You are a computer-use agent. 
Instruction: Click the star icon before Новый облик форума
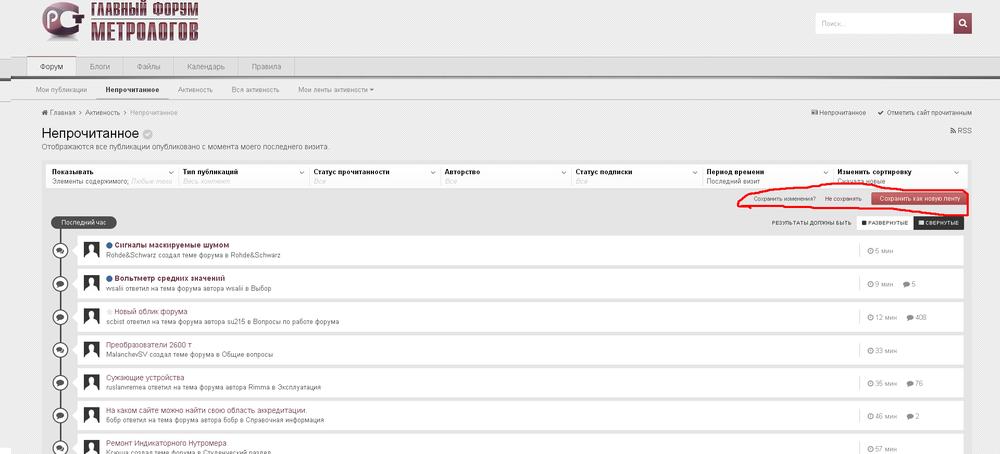click(109, 312)
